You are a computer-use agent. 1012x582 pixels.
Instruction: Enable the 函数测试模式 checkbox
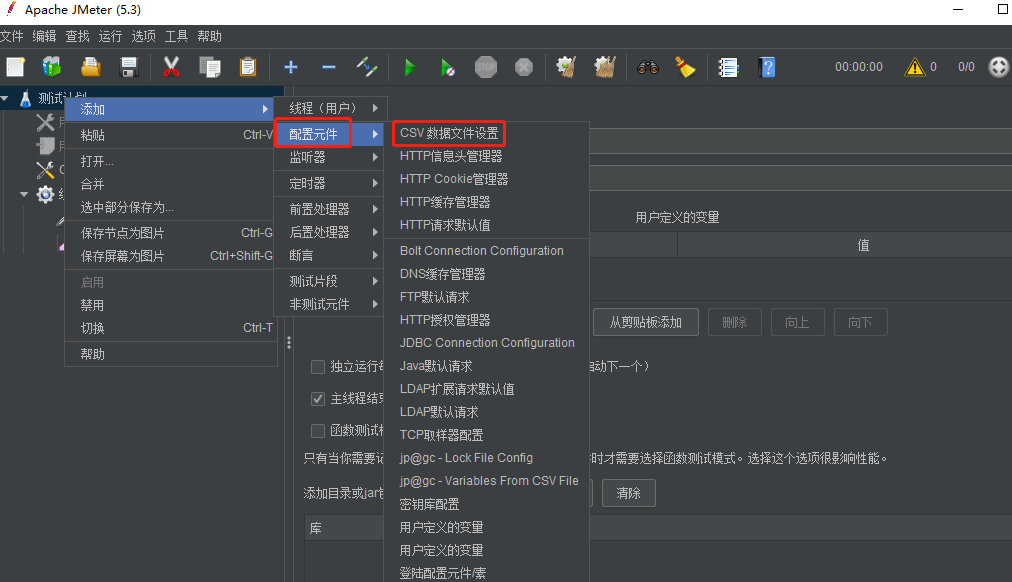point(318,430)
